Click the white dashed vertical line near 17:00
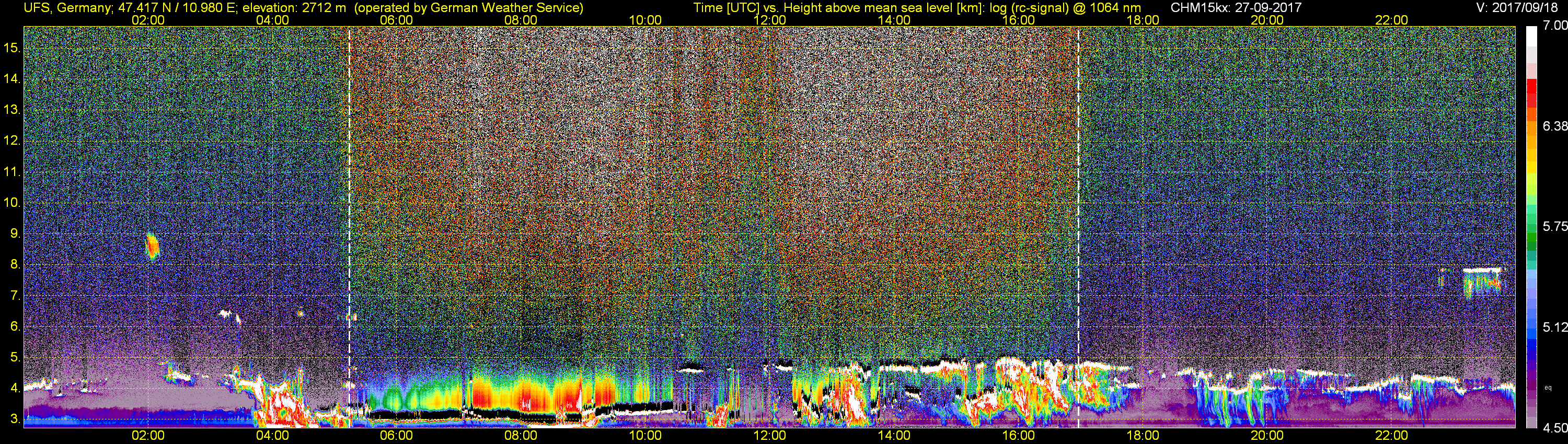The width and height of the screenshot is (1568, 444). pos(1078,226)
